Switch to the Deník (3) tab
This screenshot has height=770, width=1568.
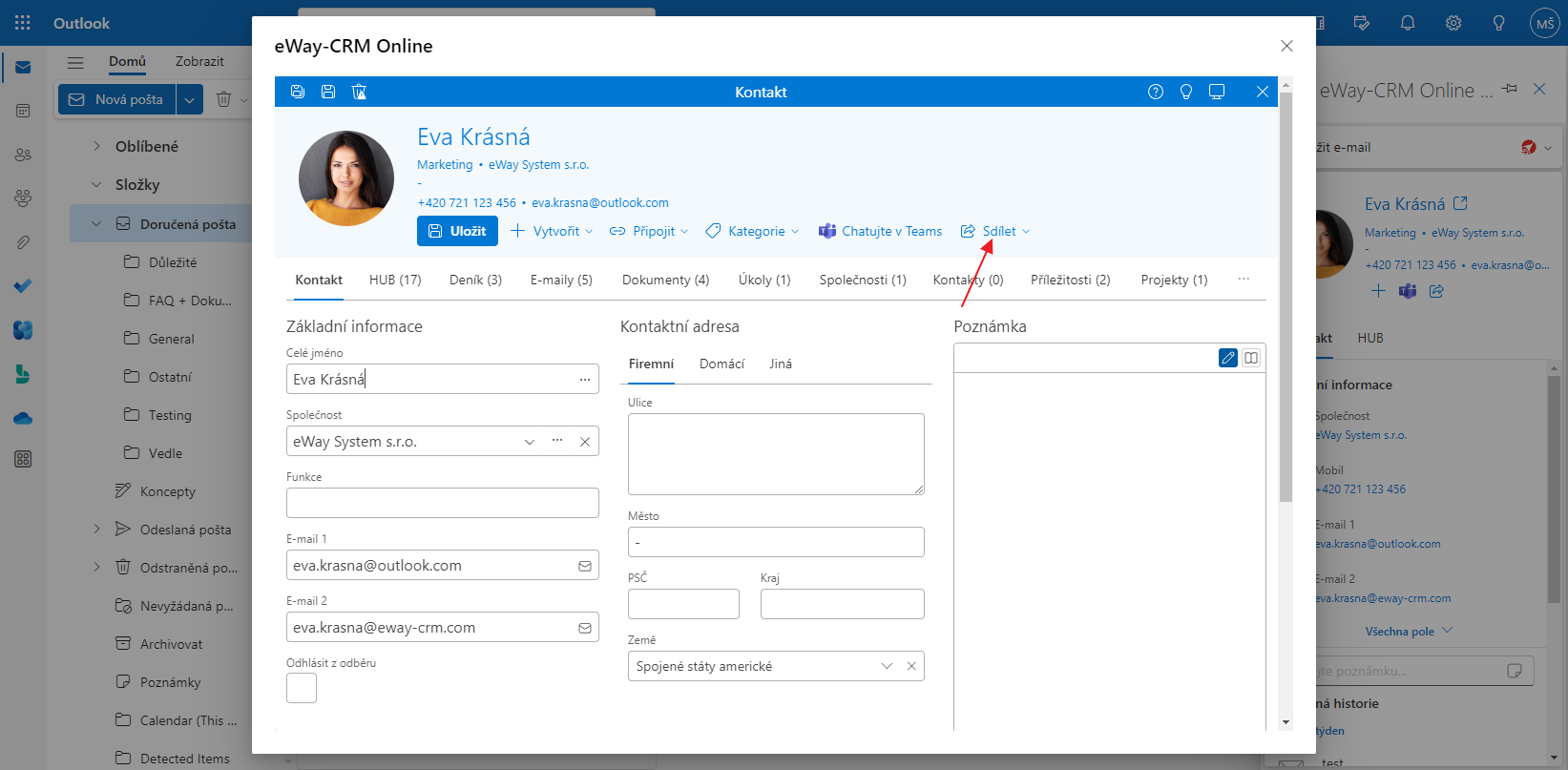pos(475,280)
